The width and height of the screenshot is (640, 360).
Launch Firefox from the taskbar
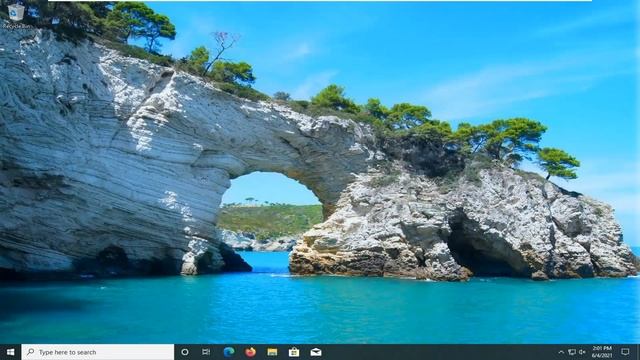point(250,352)
